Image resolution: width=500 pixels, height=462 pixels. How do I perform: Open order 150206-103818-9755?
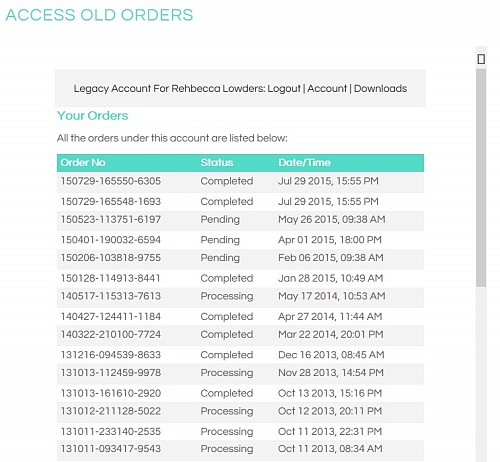click(x=111, y=258)
